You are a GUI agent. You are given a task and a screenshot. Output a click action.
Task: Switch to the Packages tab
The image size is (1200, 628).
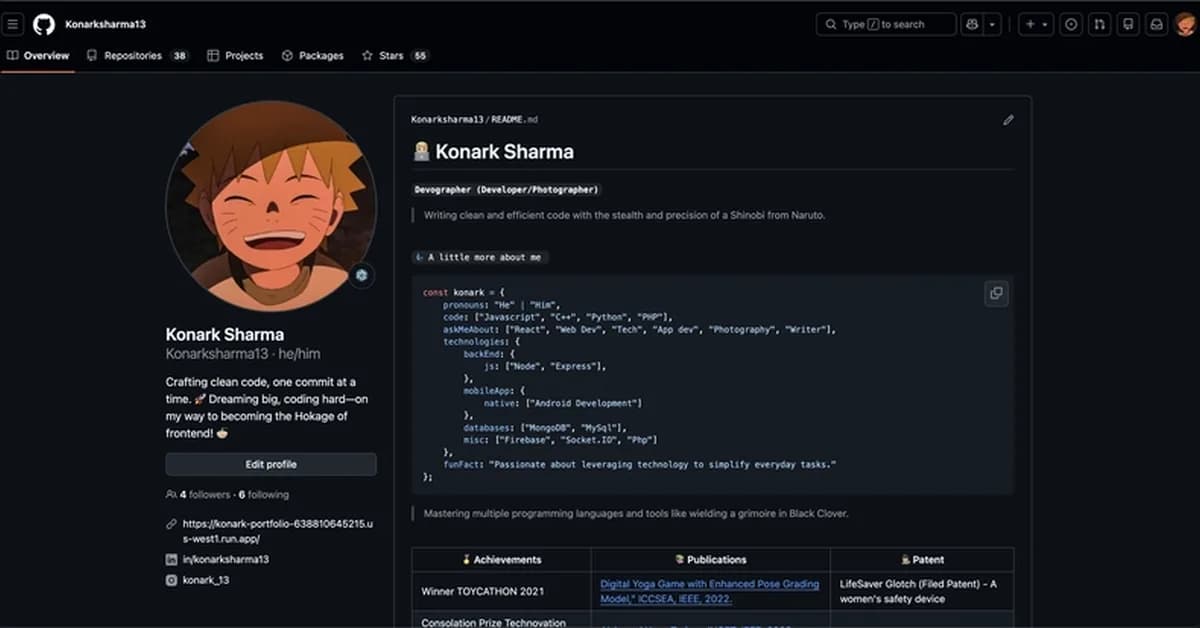tap(313, 56)
